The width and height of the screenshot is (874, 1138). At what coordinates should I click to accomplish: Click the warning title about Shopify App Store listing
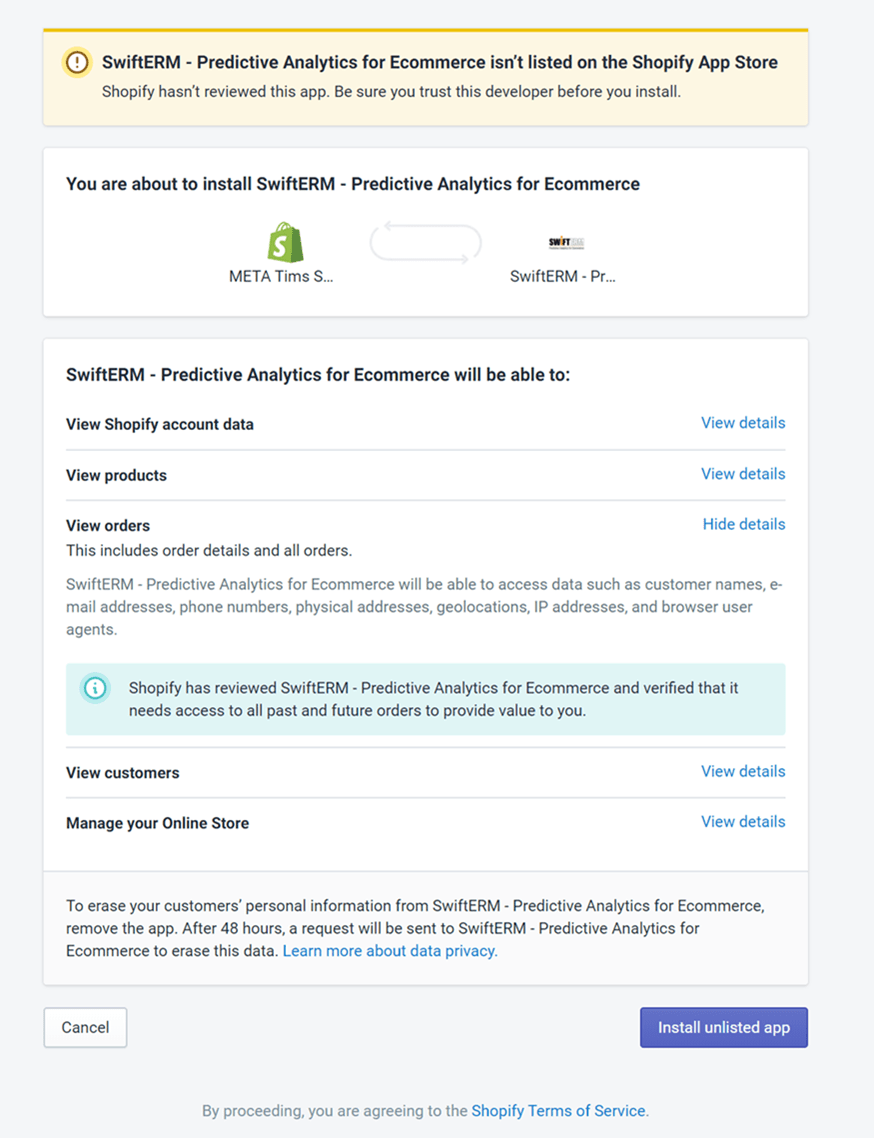tap(440, 62)
